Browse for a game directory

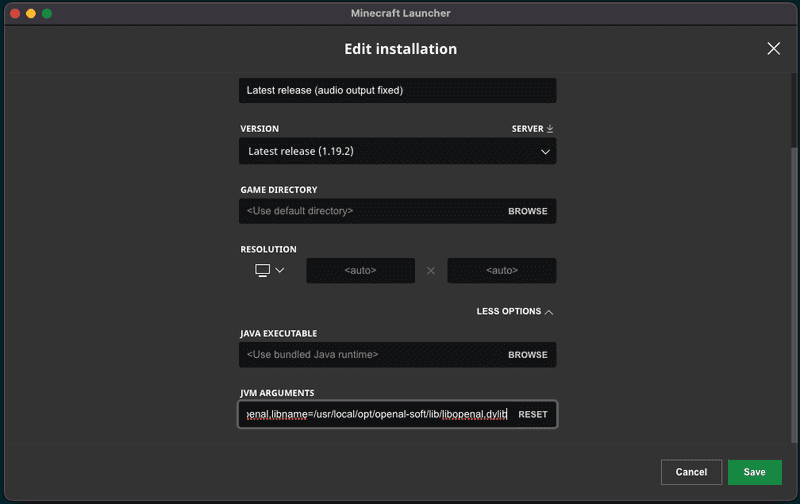click(x=528, y=211)
